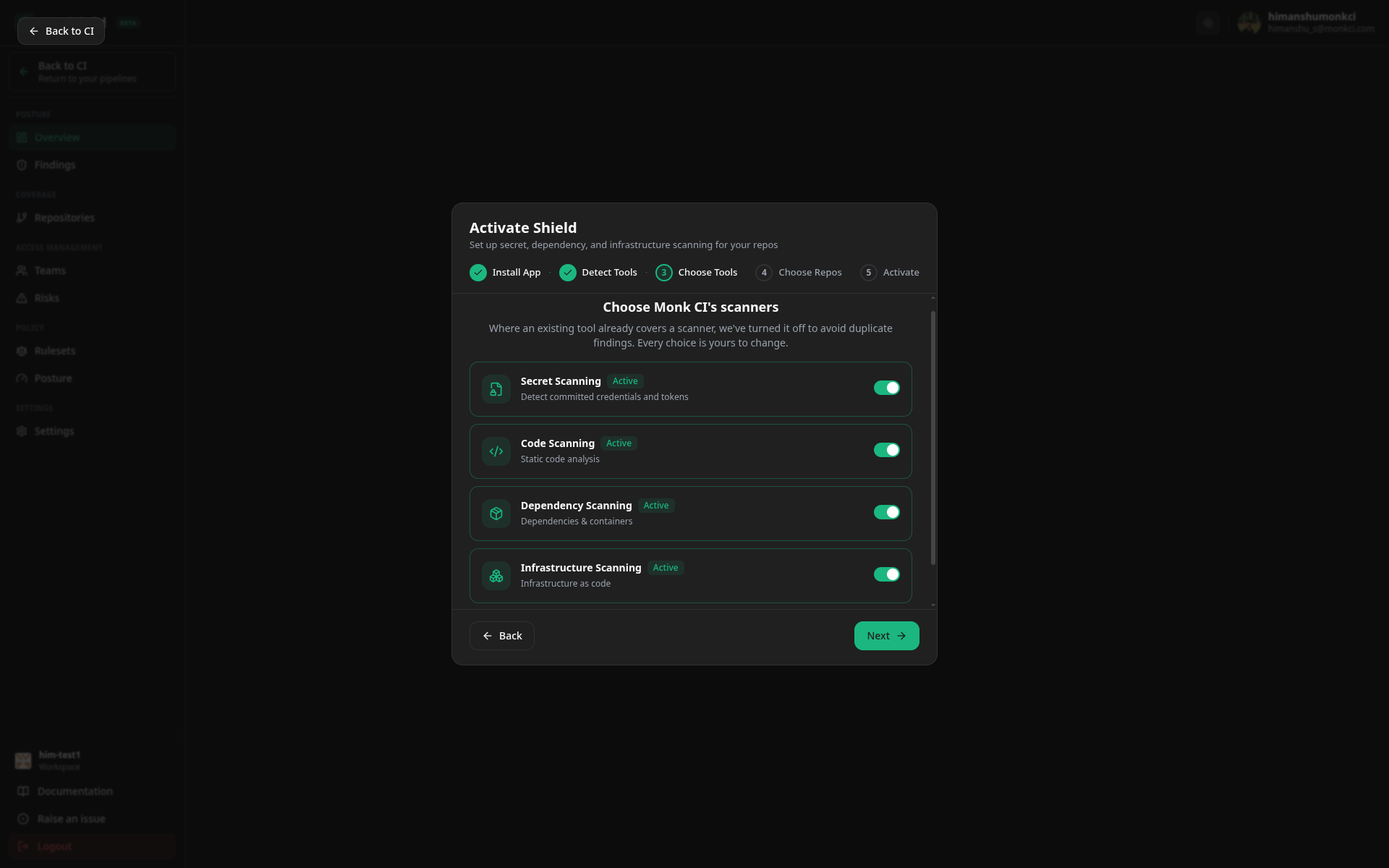Click the Choose Monk CI's scanners heading
1389x868 pixels.
click(691, 307)
